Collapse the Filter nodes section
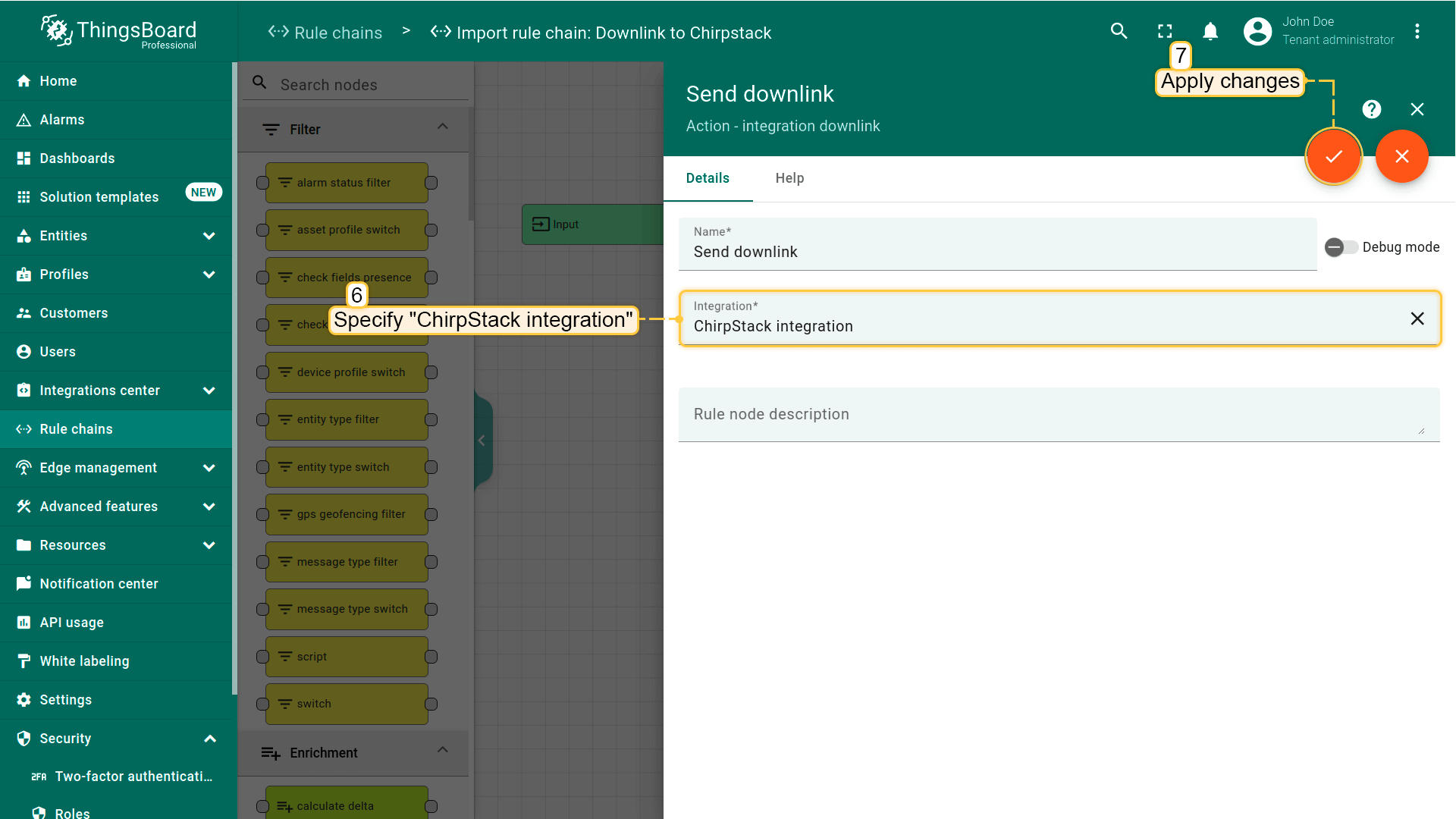The width and height of the screenshot is (1456, 819). point(442,127)
